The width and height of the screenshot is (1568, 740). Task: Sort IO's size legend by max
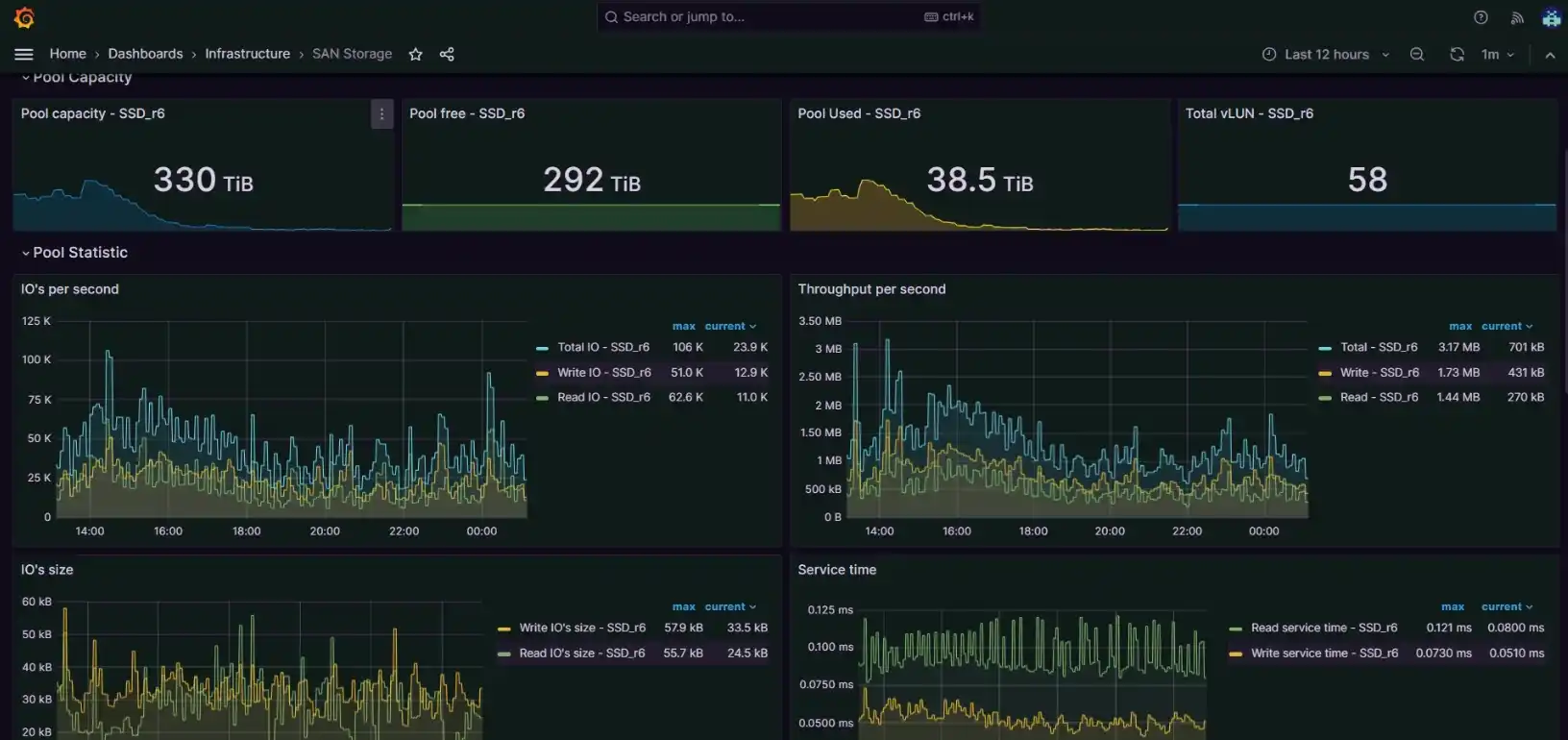coord(683,606)
